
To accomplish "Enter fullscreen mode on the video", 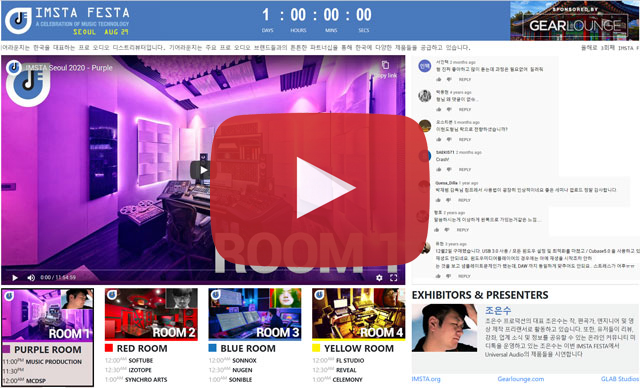I will tap(393, 278).
